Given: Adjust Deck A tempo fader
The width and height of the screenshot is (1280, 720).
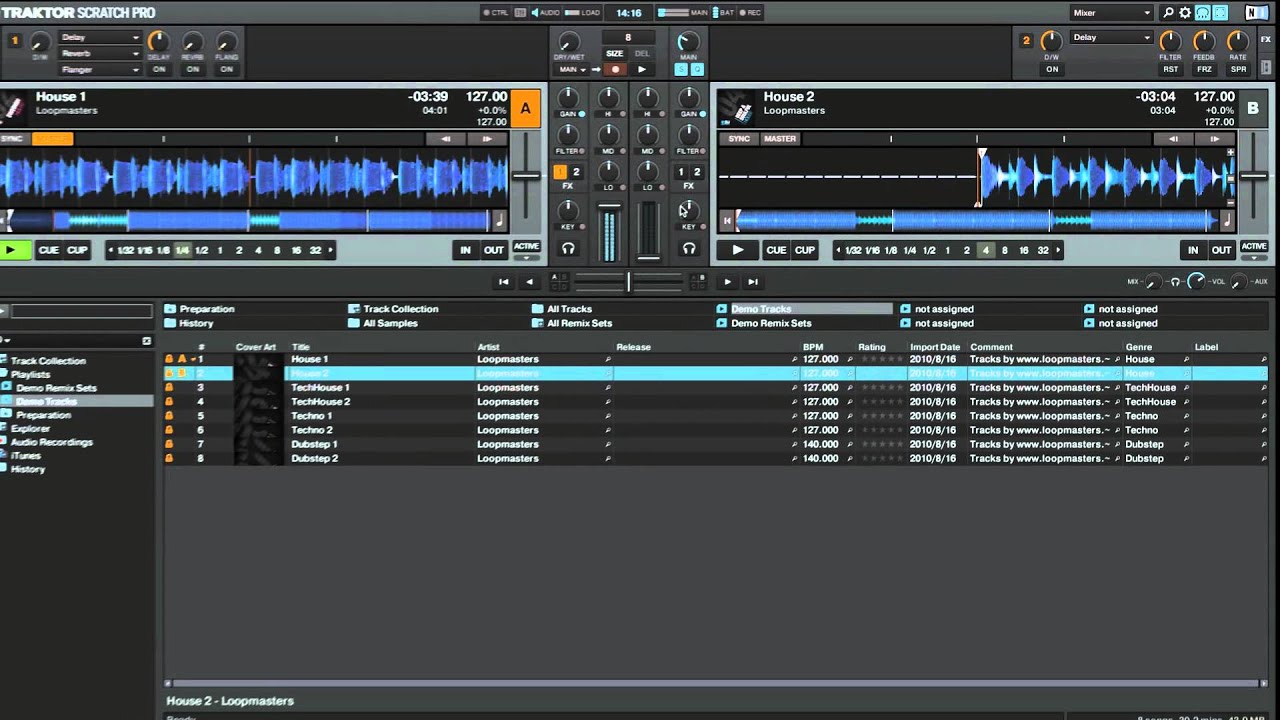Looking at the screenshot, I should (x=525, y=176).
